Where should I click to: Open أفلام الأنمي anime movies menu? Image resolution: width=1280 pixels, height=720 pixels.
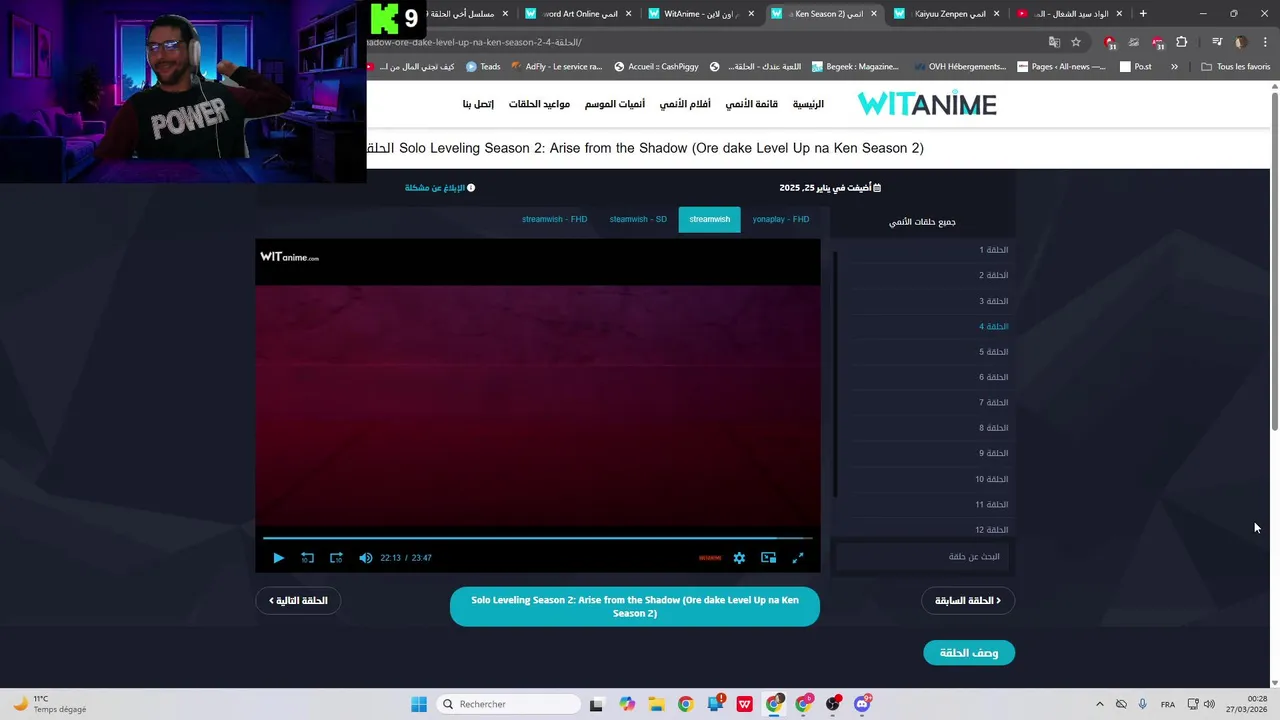click(685, 104)
